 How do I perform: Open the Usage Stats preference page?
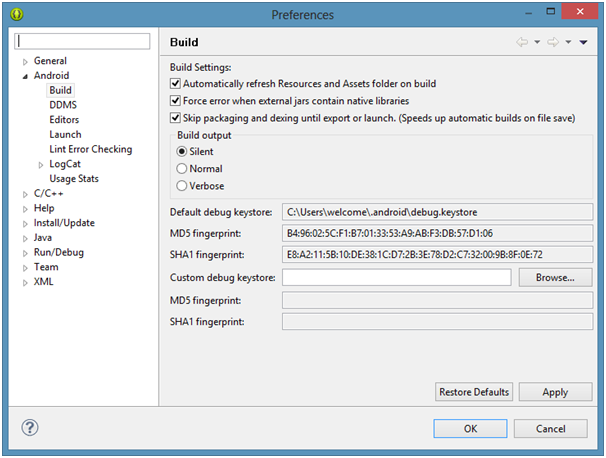click(x=74, y=179)
